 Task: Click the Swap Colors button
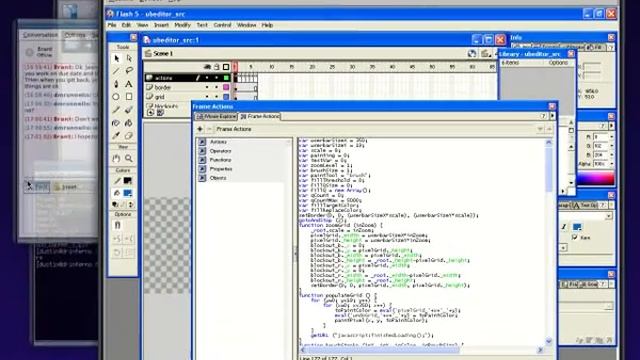click(131, 204)
